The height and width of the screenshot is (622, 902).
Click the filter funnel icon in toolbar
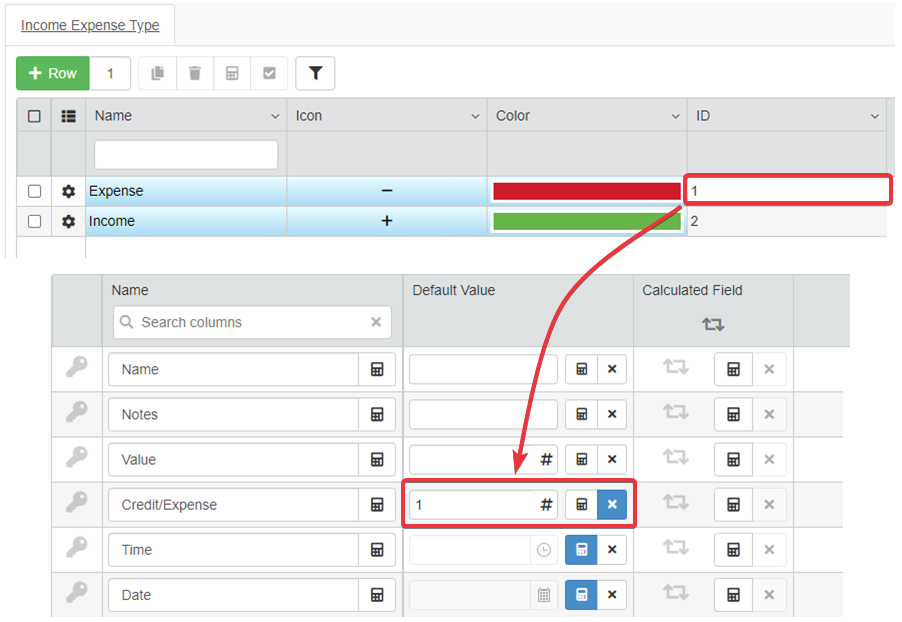315,73
